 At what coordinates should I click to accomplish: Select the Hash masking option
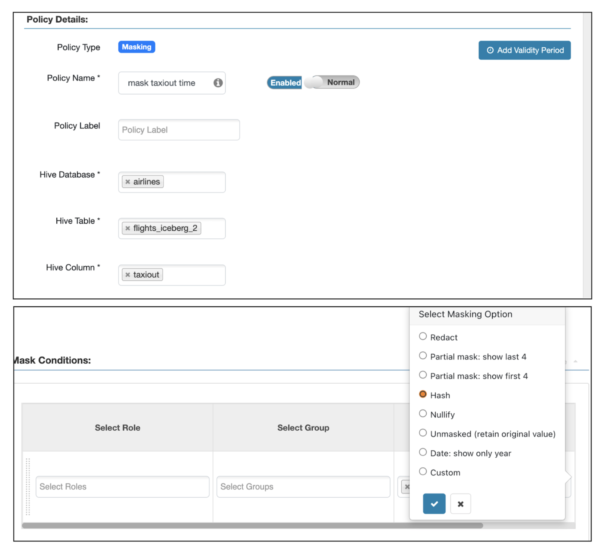coord(423,395)
